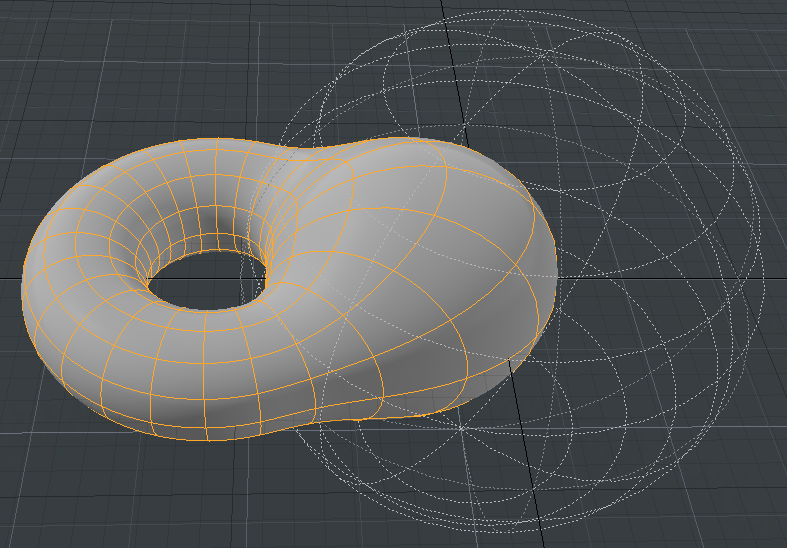Click the wireframe sphere's bottom pole convergence point
Image resolution: width=787 pixels, height=548 pixels.
[x=462, y=428]
